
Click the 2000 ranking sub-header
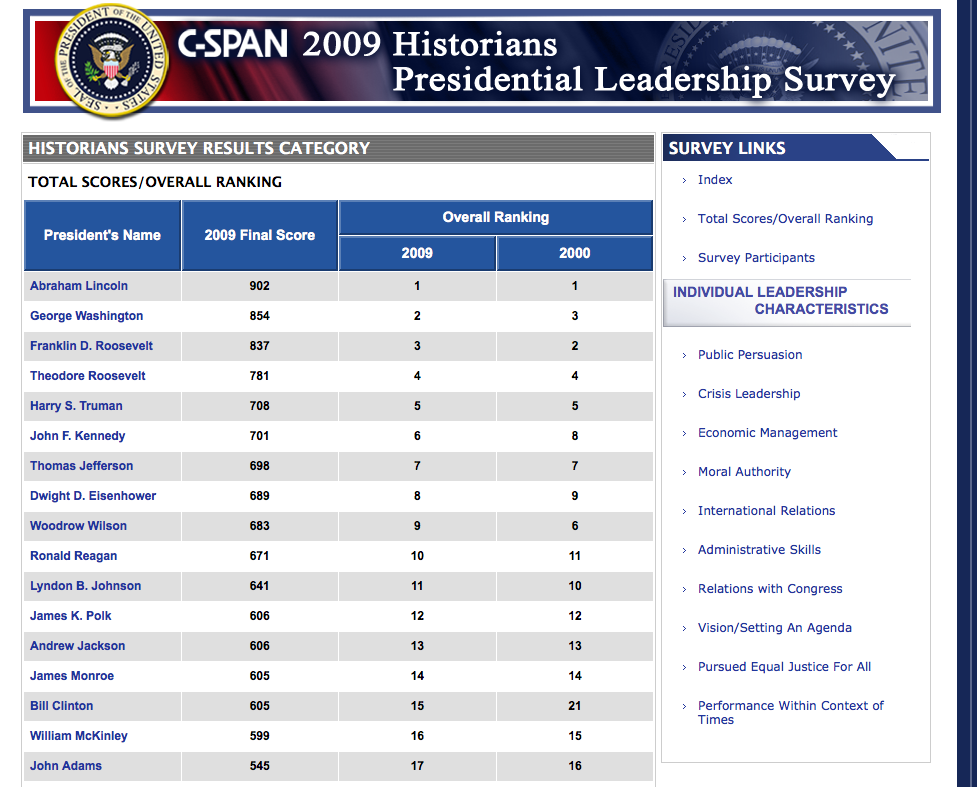coord(574,253)
